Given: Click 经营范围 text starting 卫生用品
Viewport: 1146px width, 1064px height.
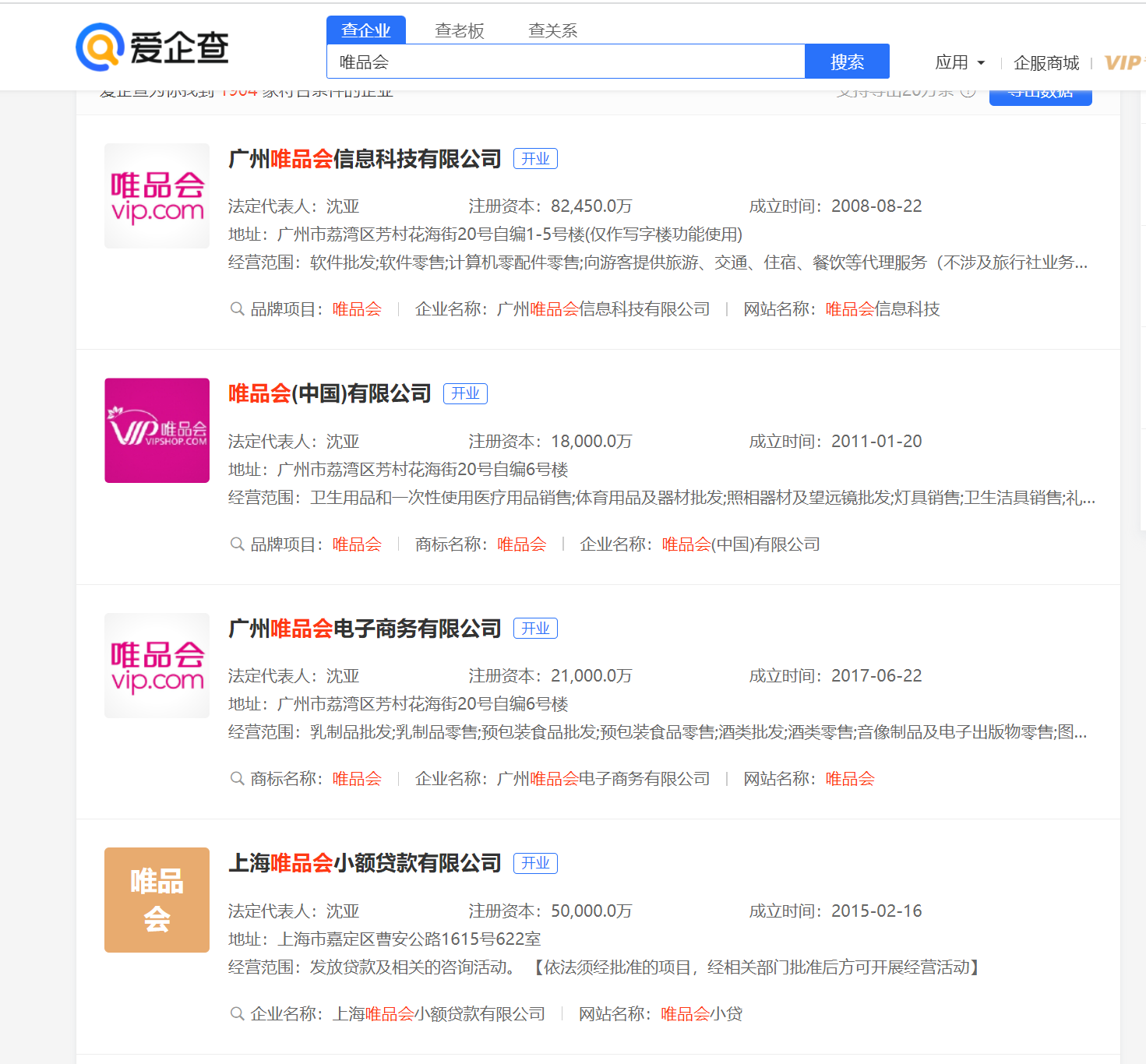Looking at the screenshot, I should (703, 498).
